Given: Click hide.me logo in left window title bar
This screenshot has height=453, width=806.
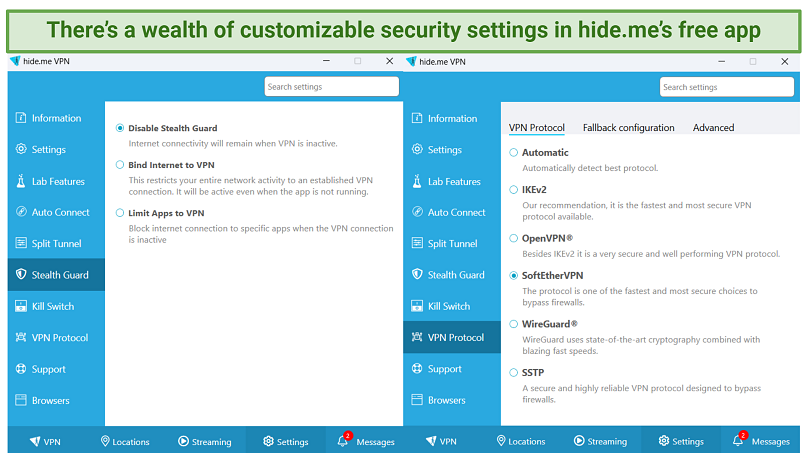Looking at the screenshot, I should tap(15, 61).
